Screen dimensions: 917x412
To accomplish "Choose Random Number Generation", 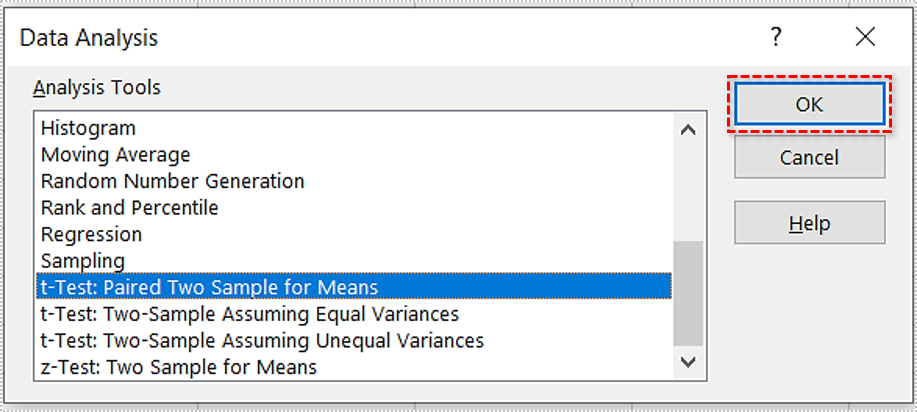I will [172, 181].
